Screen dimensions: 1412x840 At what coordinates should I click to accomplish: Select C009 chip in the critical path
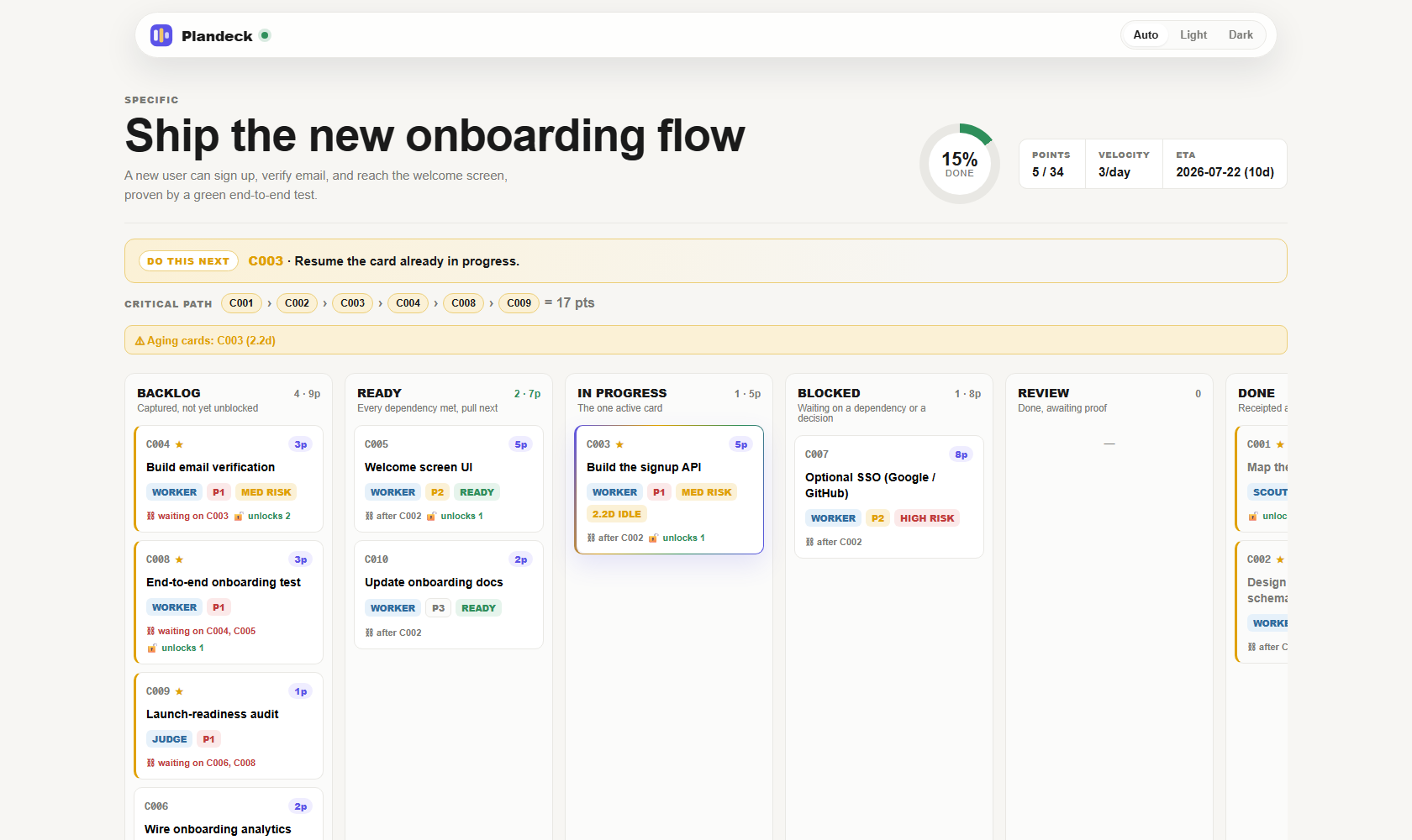point(519,303)
